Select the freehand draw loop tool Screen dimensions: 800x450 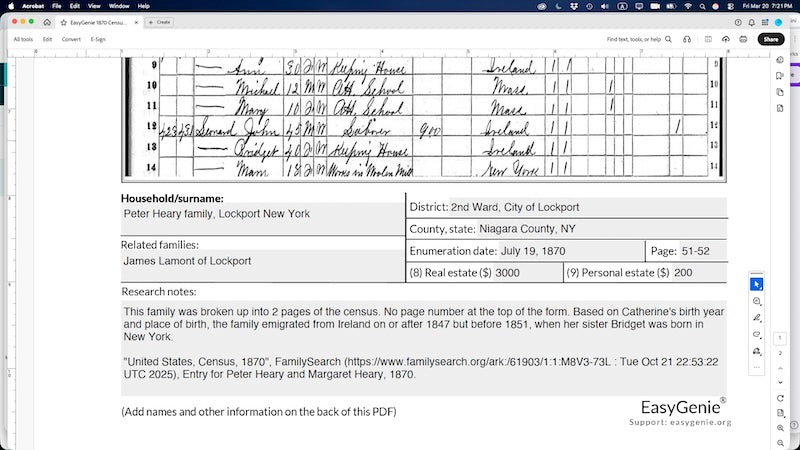(757, 335)
